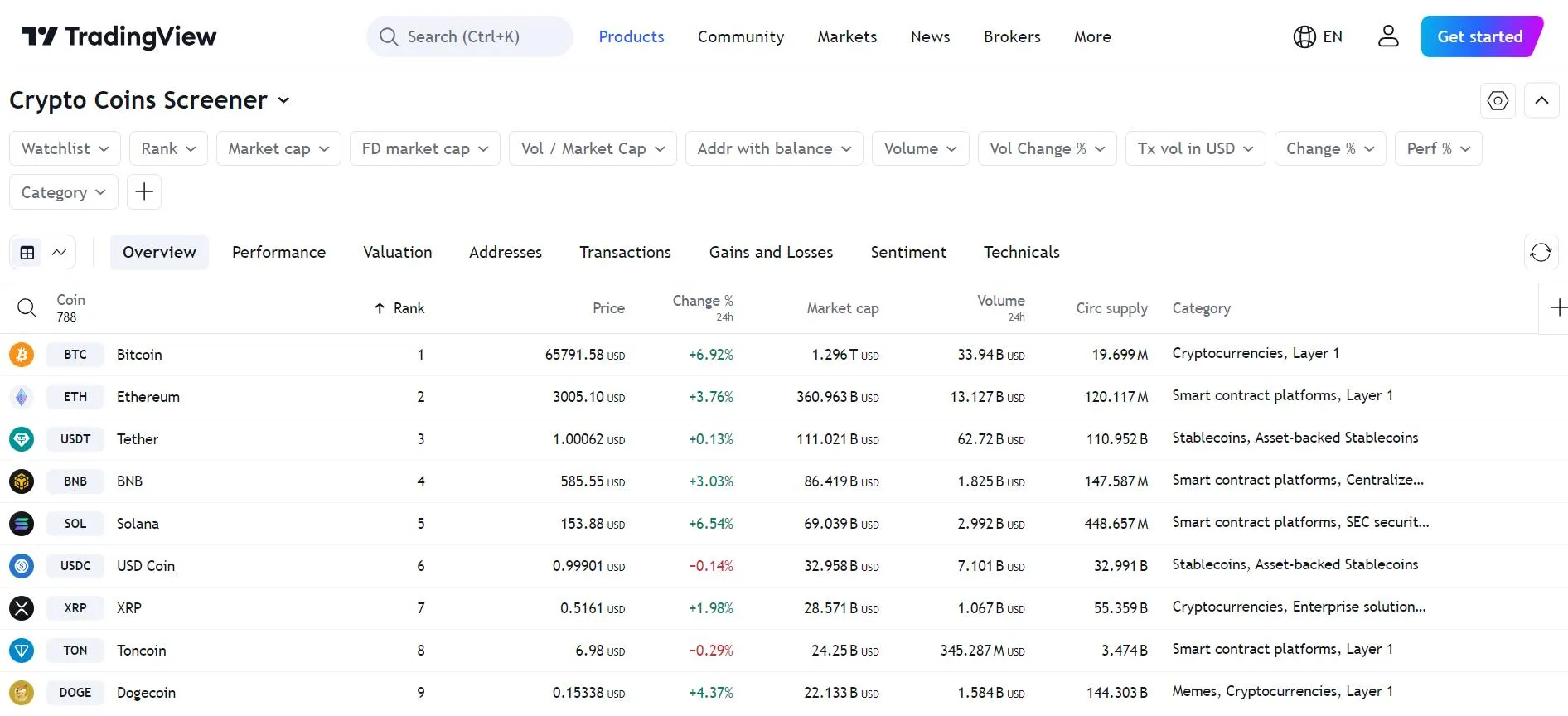Open the Community menu

coord(741,36)
